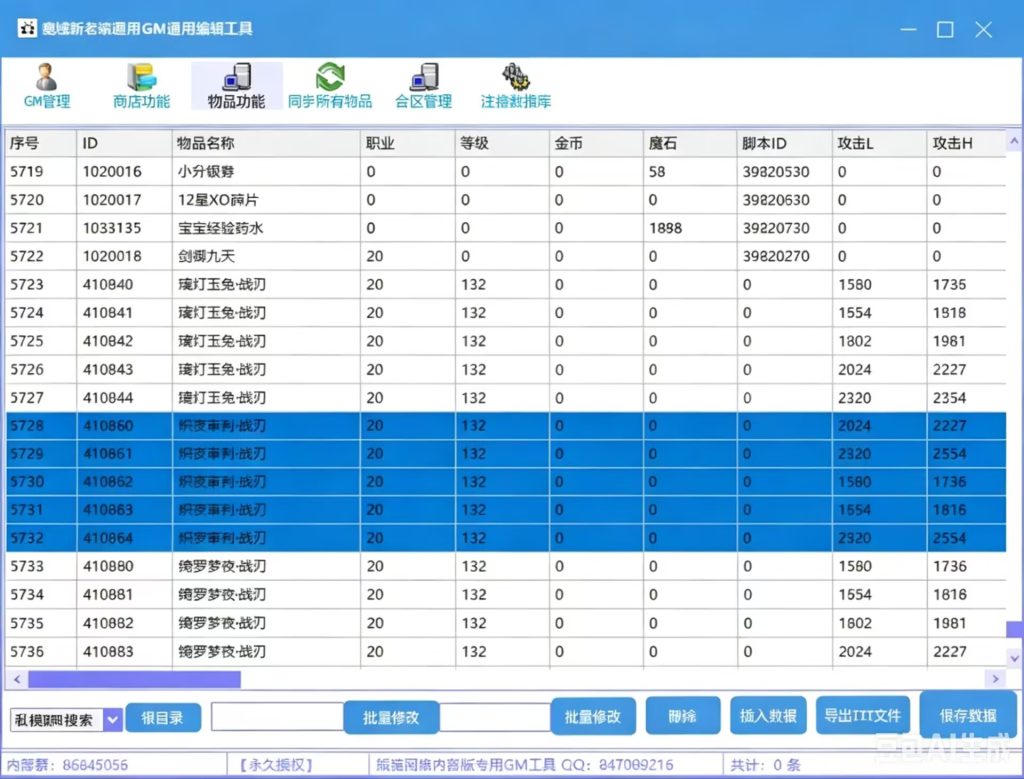The width and height of the screenshot is (1024, 779).
Task: Click the gears icon for database registration
Action: [x=515, y=77]
